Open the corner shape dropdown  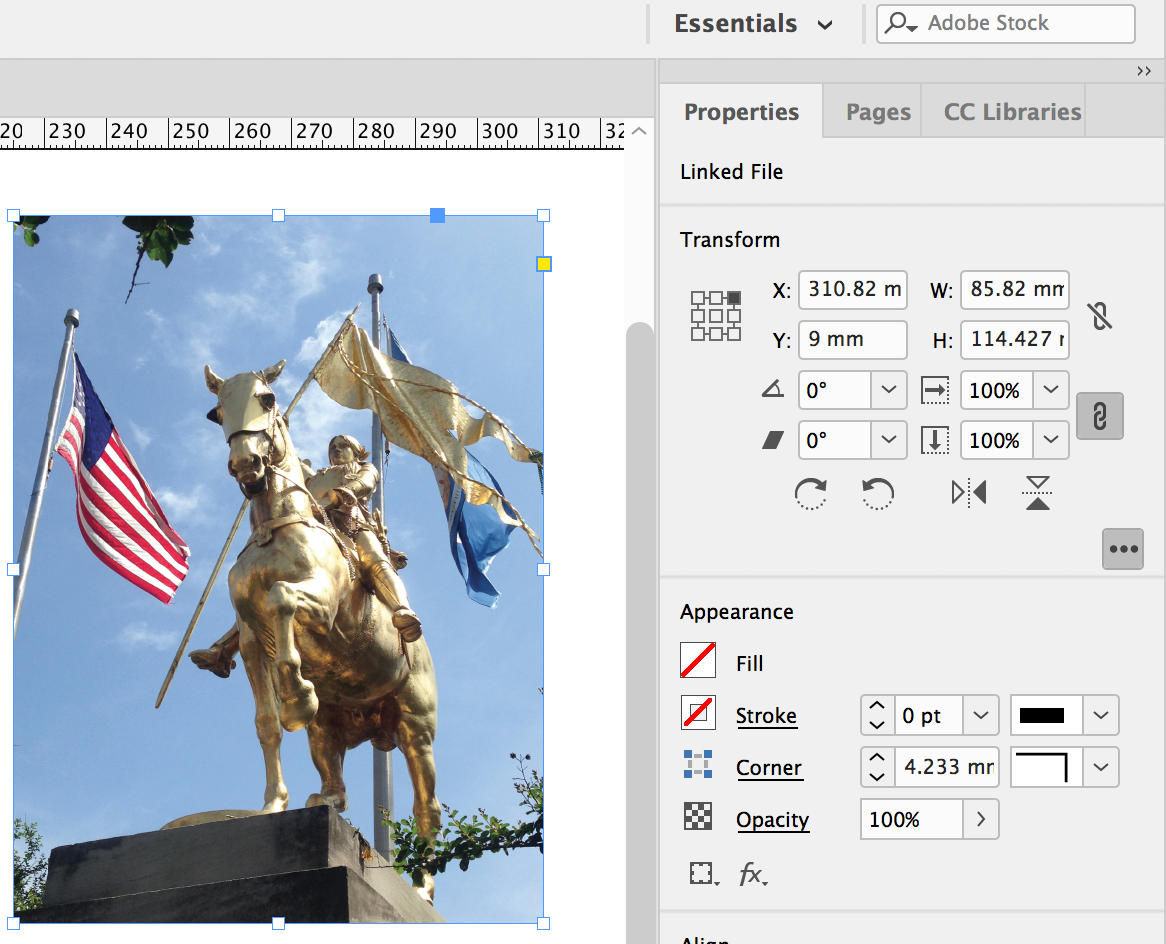pyautogui.click(x=1101, y=767)
